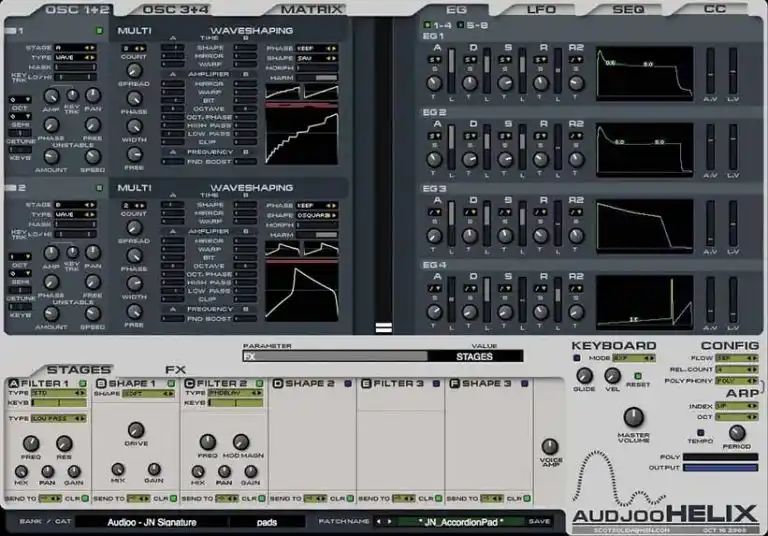Click the Filter 1 RES knob
The height and width of the screenshot is (536, 768).
pyautogui.click(x=64, y=443)
